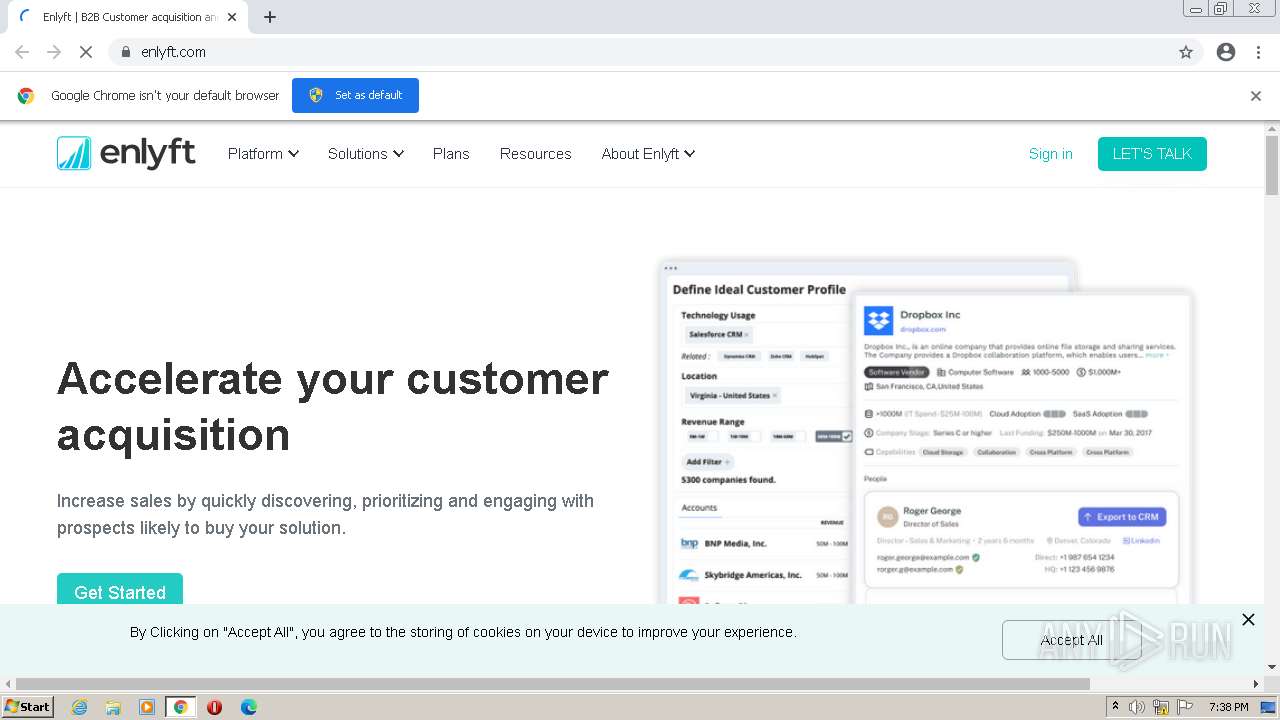
Task: Open Chrome's three-dot menu
Action: (1258, 52)
